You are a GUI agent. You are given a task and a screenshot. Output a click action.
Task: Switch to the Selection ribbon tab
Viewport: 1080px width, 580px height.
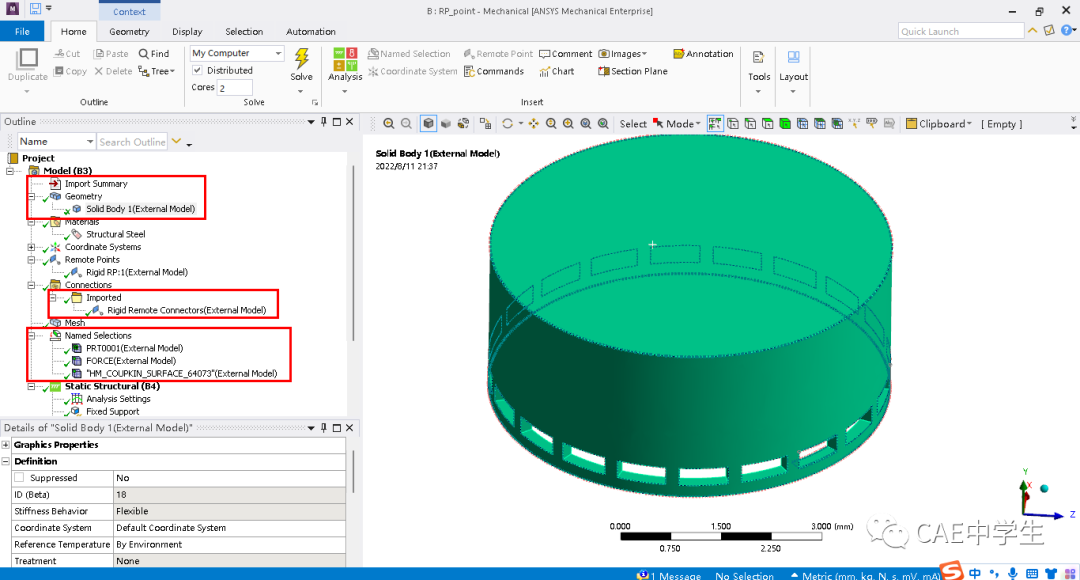point(244,32)
